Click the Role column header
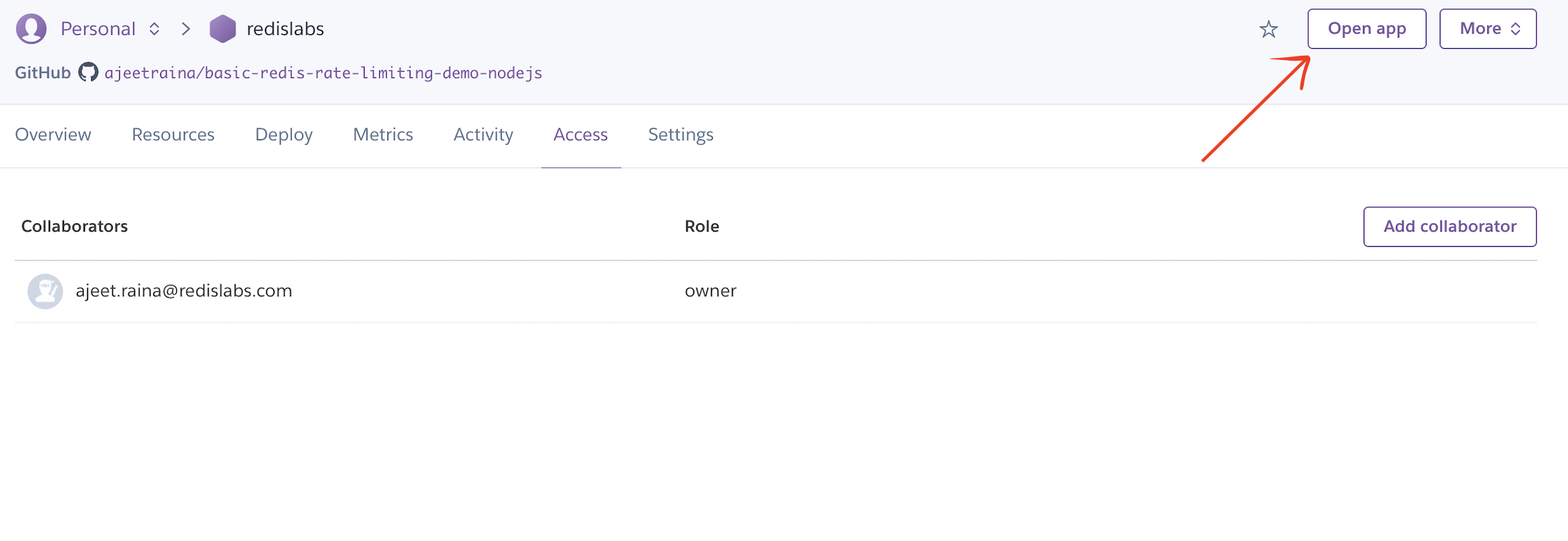Viewport: 1568px width, 541px height. click(702, 227)
